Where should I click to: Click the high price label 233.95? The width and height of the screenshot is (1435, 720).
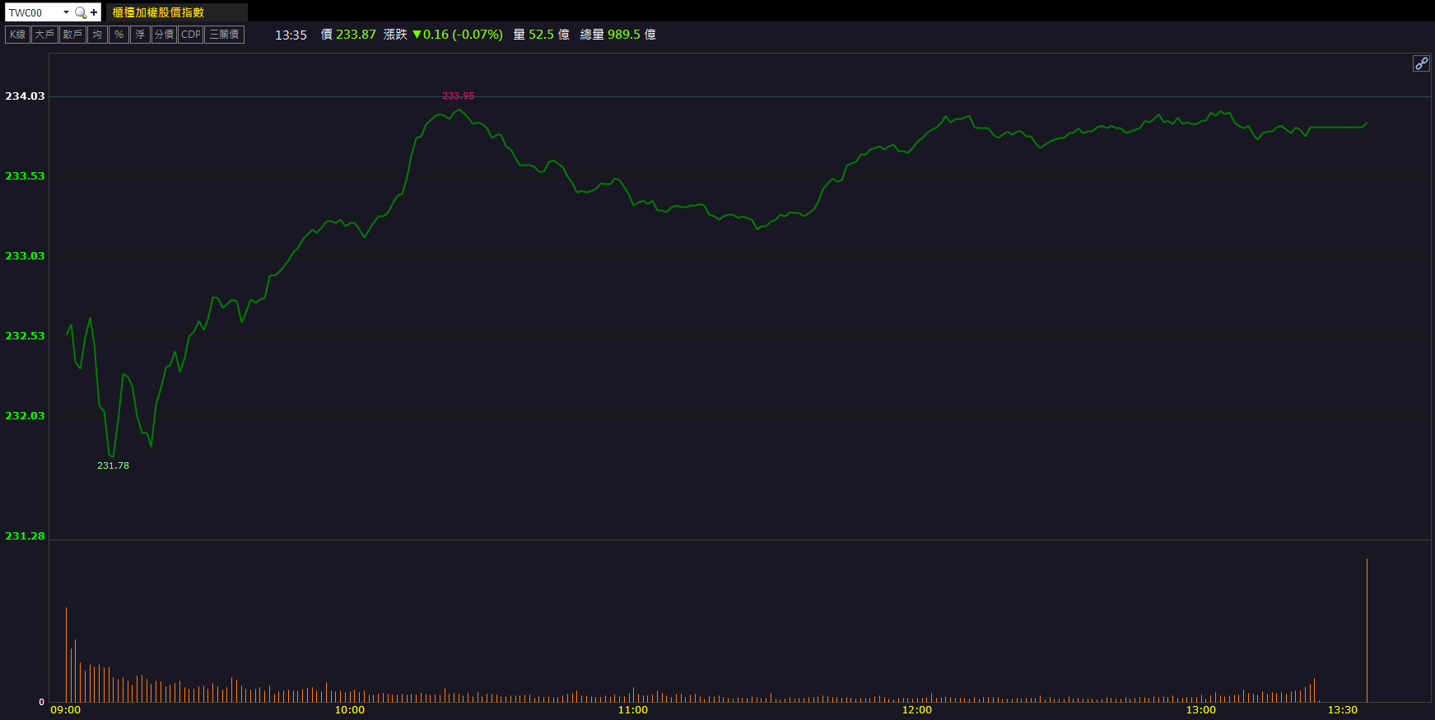coord(458,96)
